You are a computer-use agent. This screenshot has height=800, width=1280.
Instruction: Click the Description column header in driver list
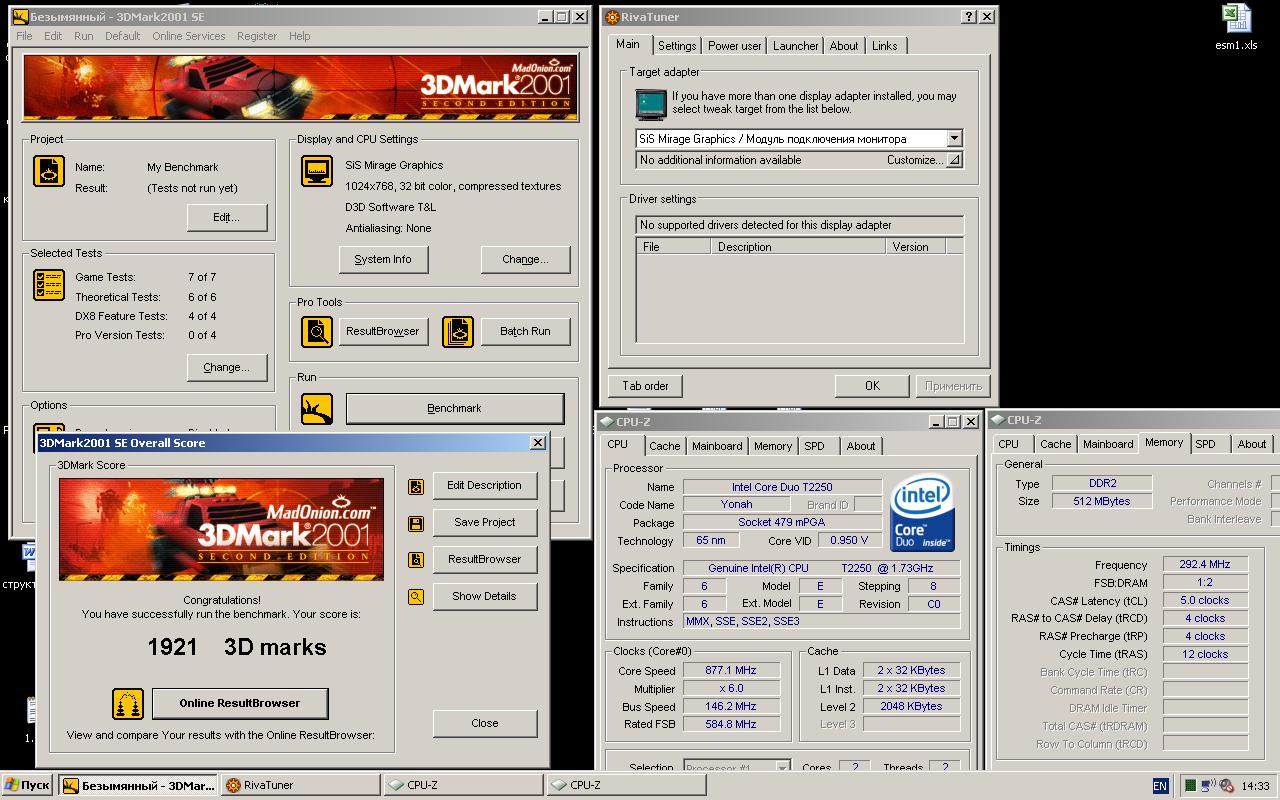pyautogui.click(x=798, y=247)
